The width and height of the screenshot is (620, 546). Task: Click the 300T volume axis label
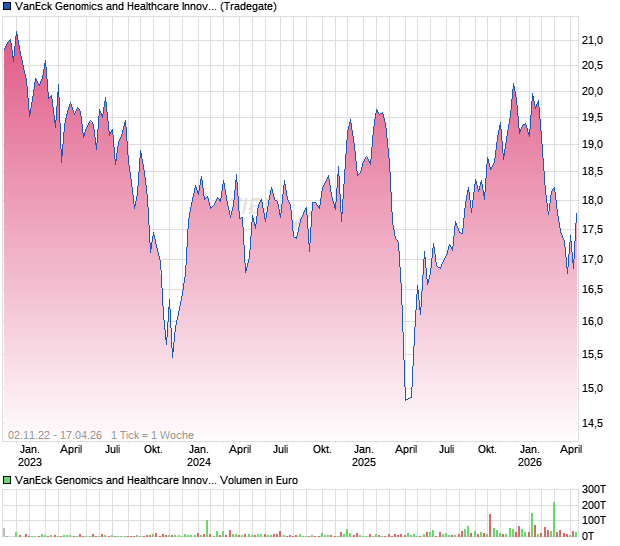(596, 488)
